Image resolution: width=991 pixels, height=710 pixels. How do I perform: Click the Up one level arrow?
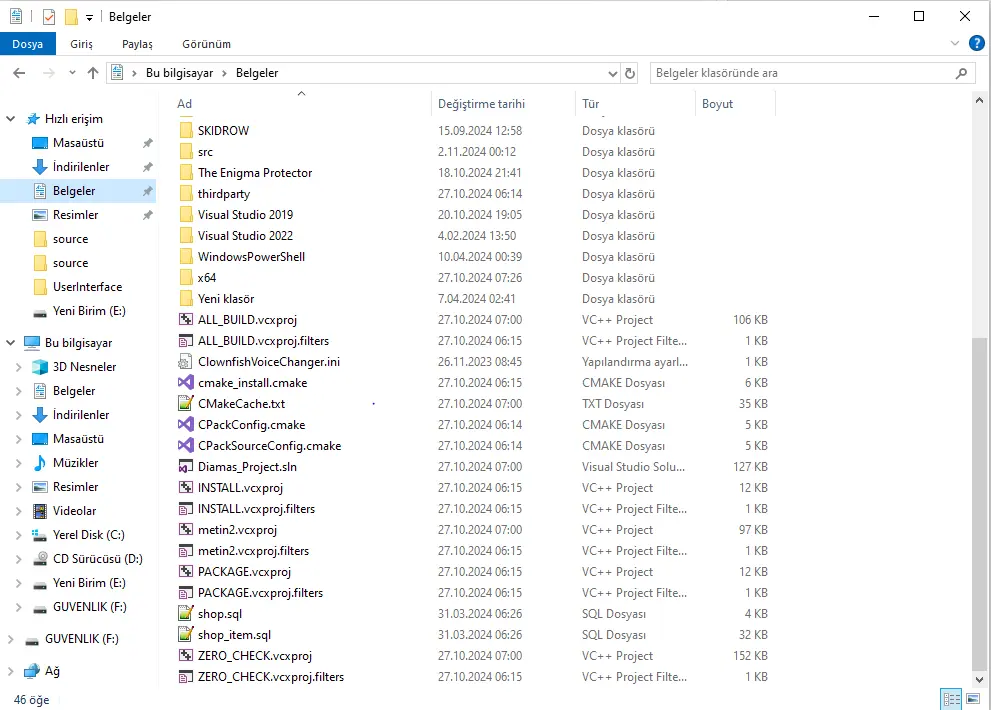pos(93,73)
